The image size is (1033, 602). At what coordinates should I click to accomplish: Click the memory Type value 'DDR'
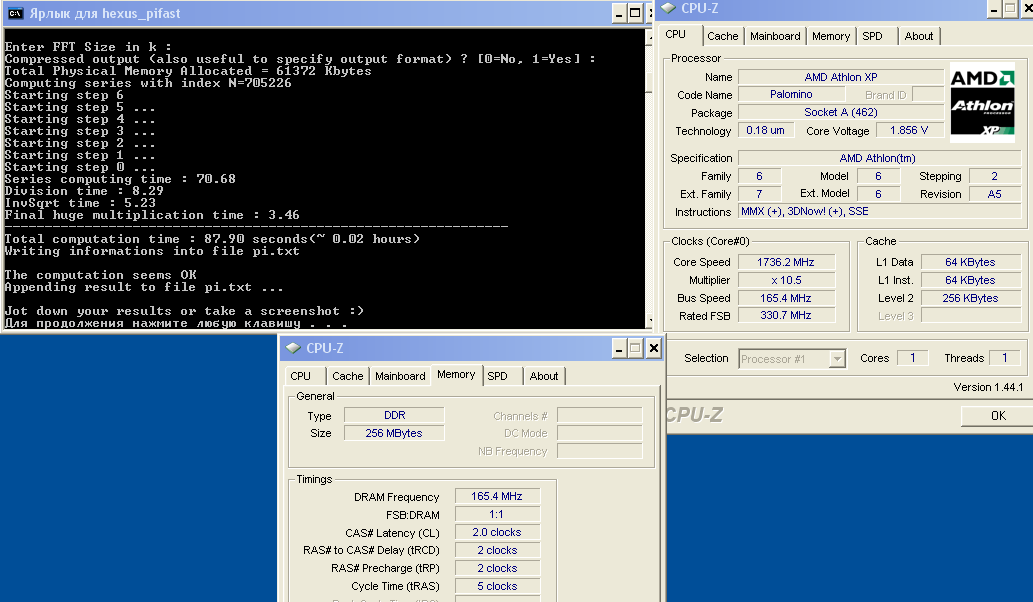click(395, 415)
